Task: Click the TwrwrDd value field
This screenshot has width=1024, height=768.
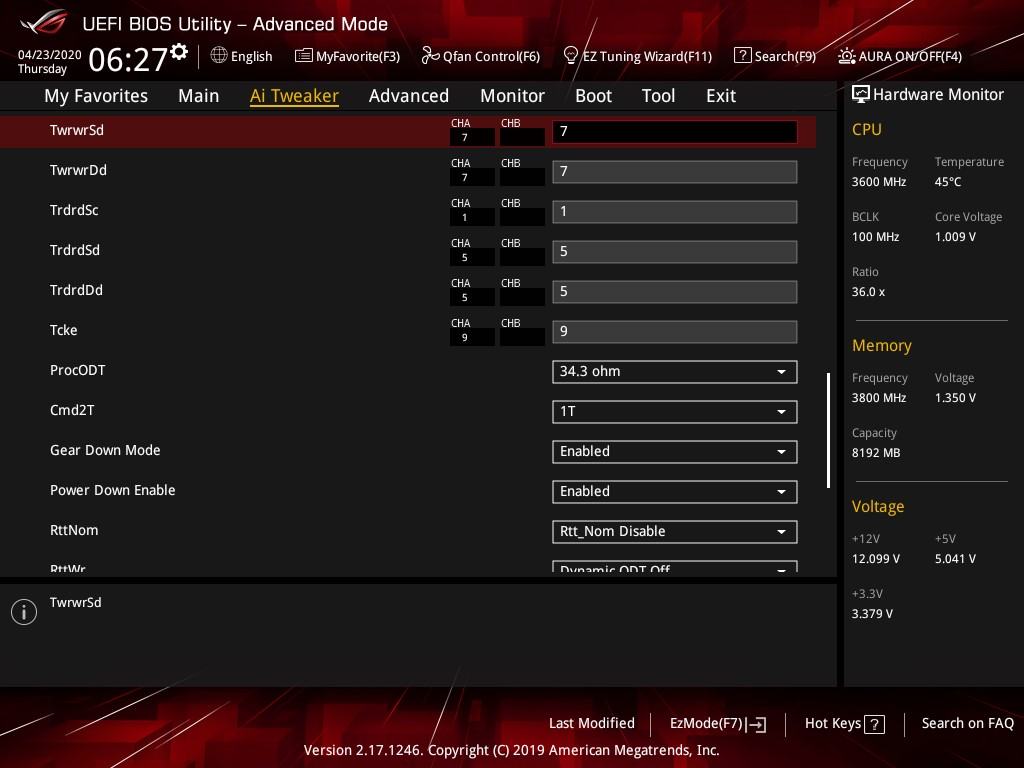Action: point(675,172)
